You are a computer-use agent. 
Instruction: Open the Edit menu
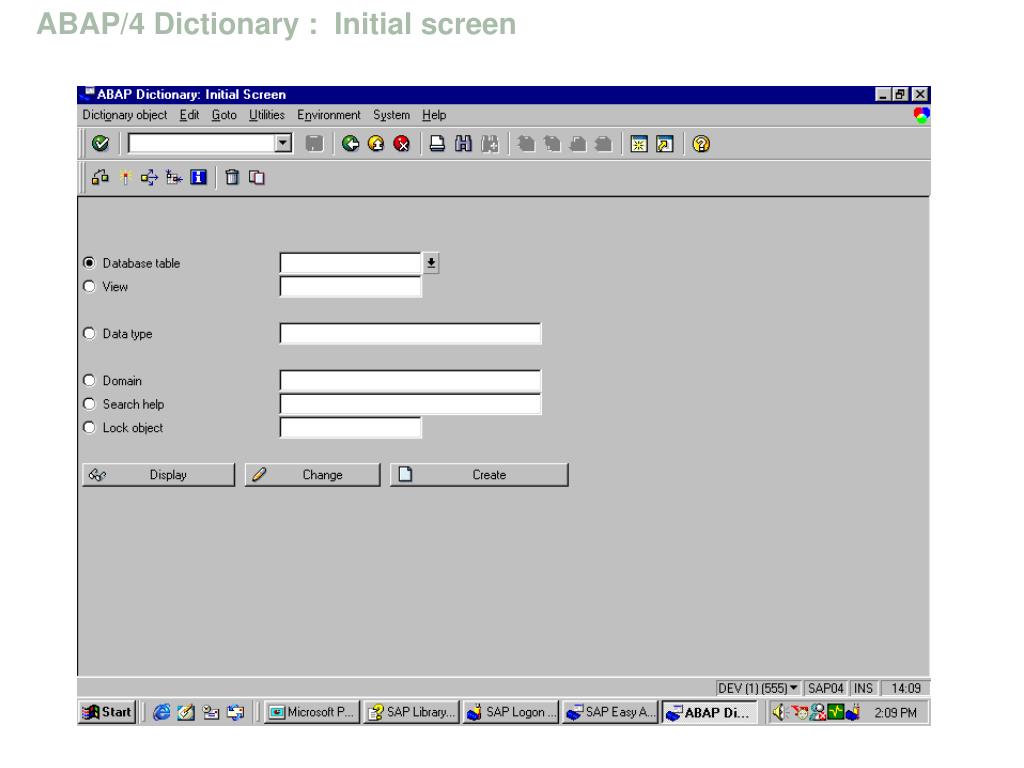[x=189, y=115]
